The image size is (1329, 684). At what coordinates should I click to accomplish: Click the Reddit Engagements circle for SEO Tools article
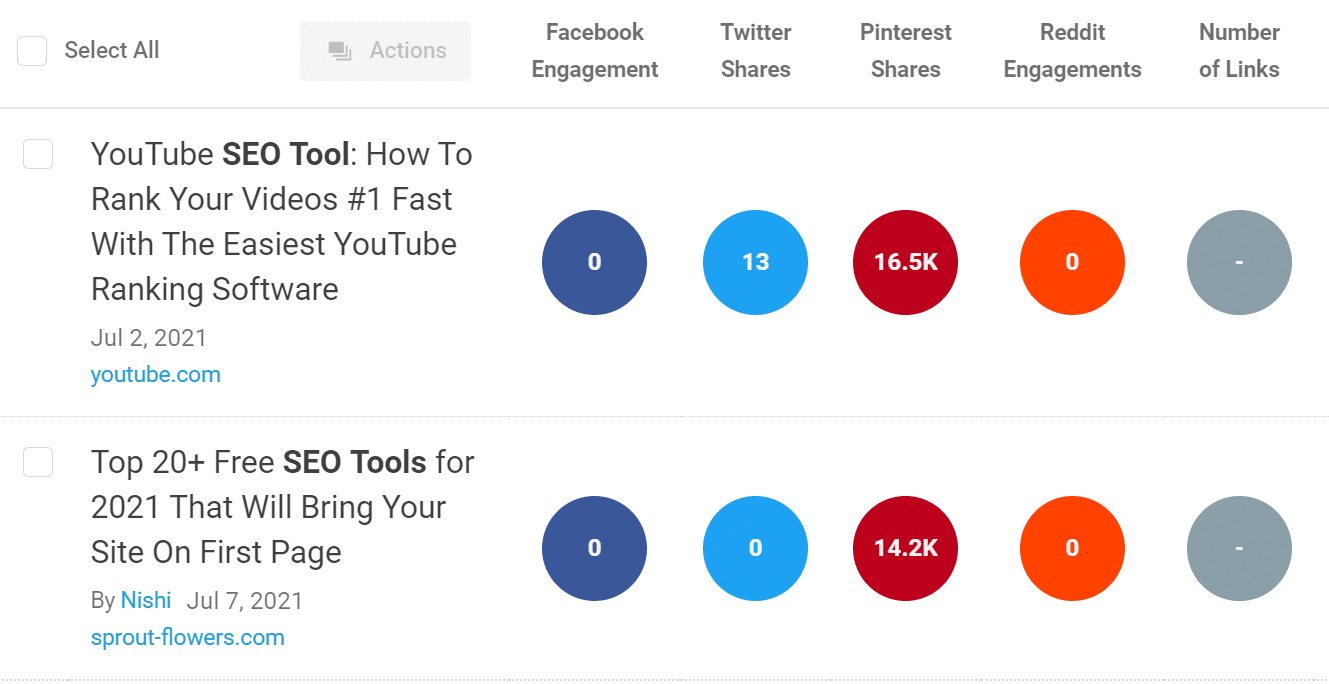[1072, 548]
